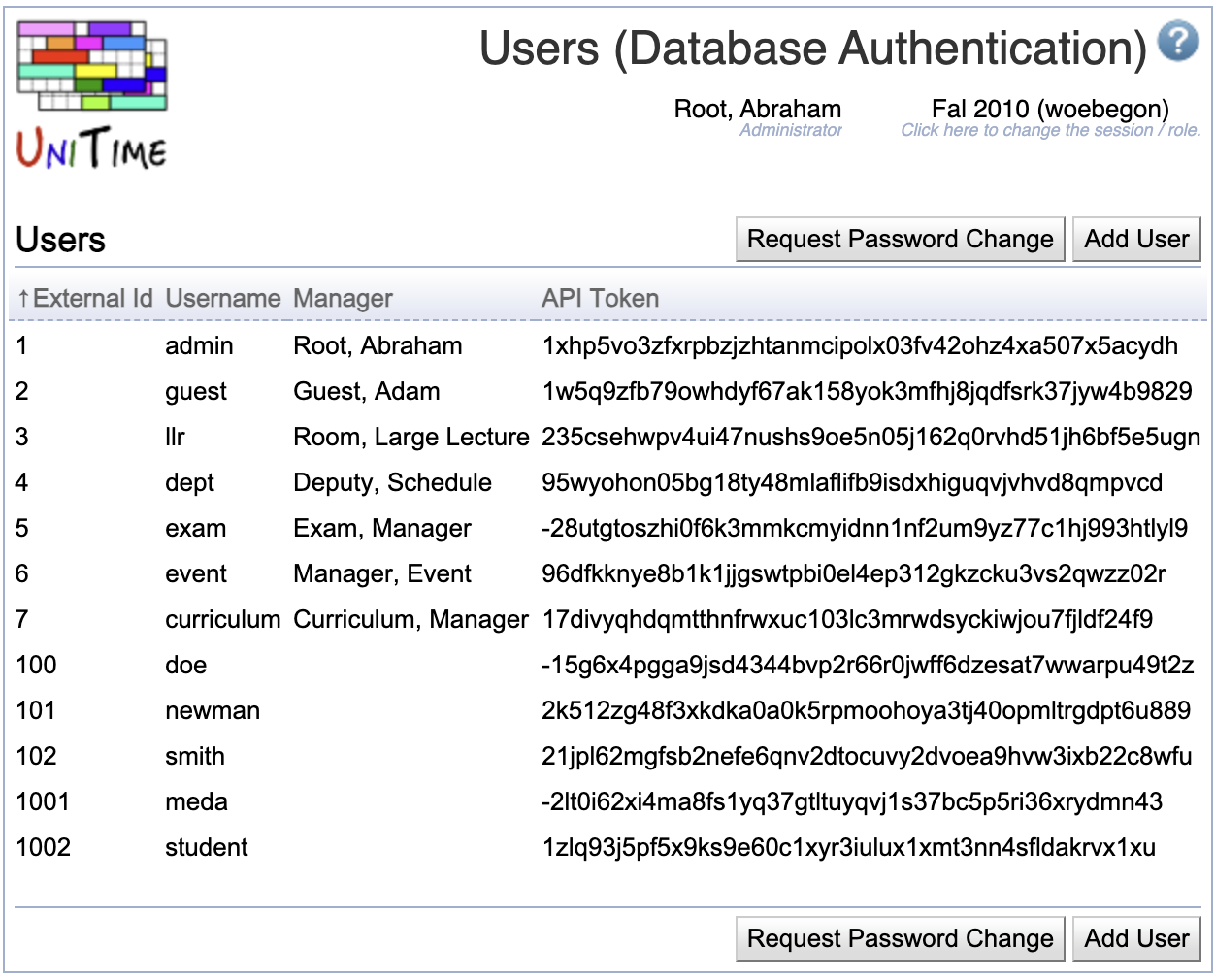Screen dimensions: 1215x980
Task: Click External Id 1001 cell
Action: tap(43, 802)
